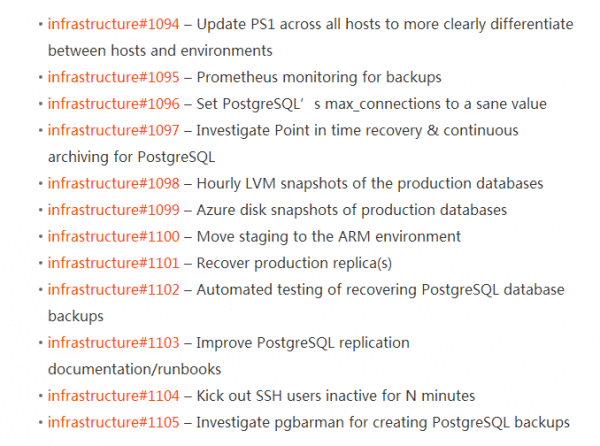Open the infrastructure#1104 issue link
The image size is (600, 446).
pos(113,396)
